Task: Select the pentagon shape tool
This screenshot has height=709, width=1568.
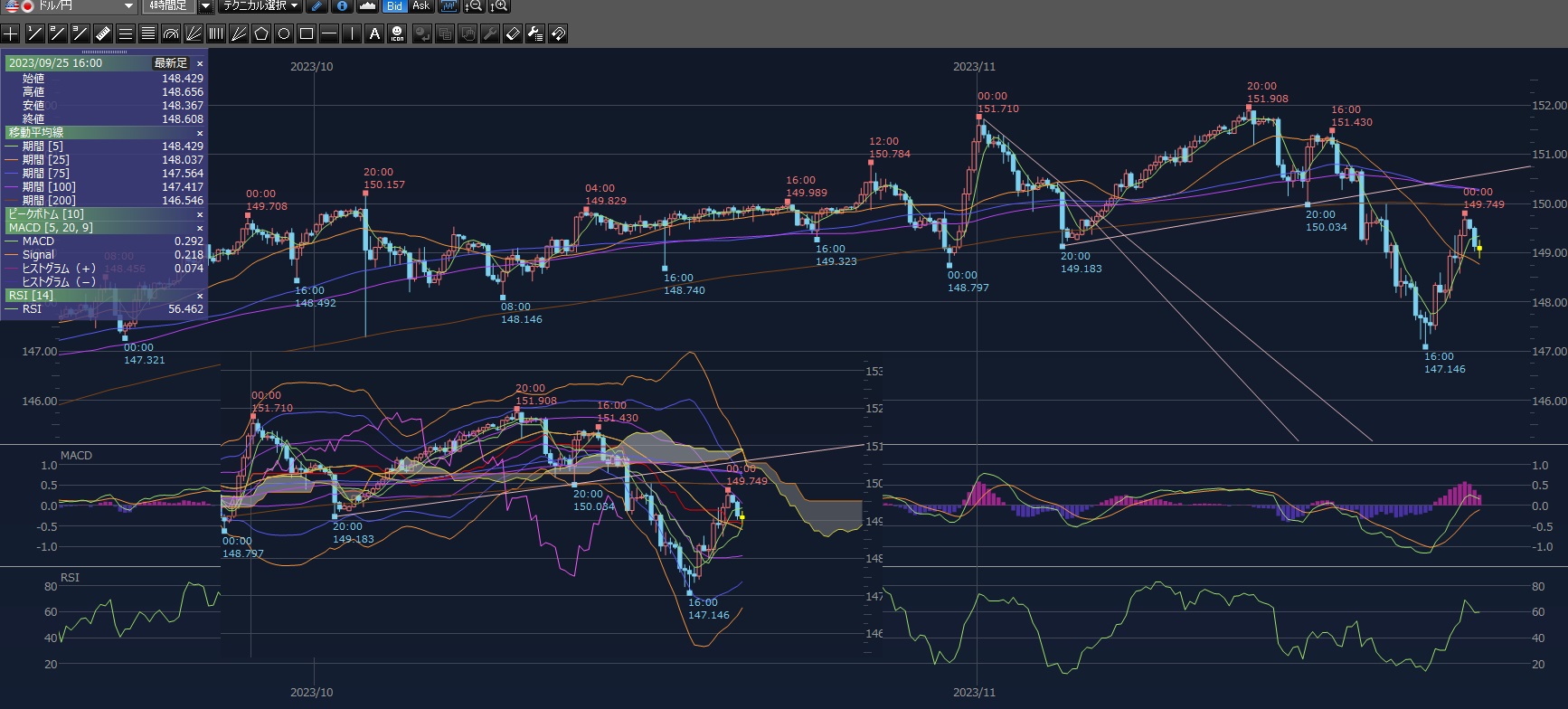Action: pos(261,34)
